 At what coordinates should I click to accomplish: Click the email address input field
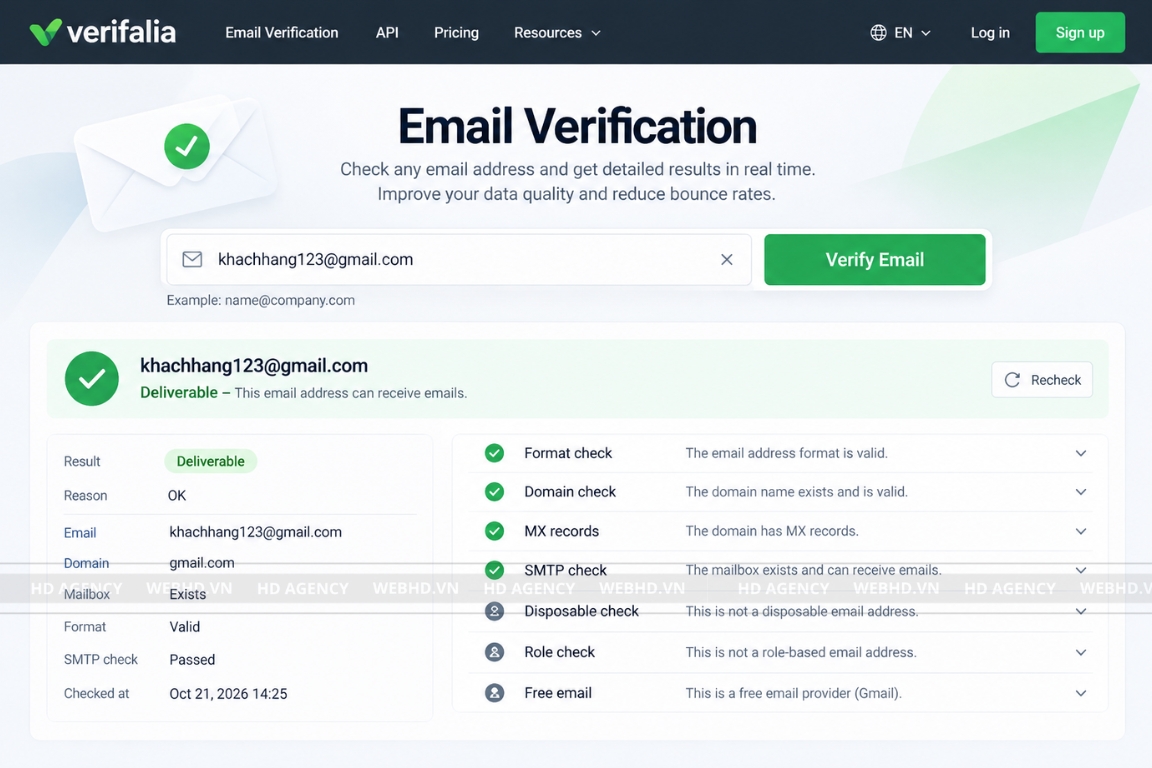pos(458,259)
